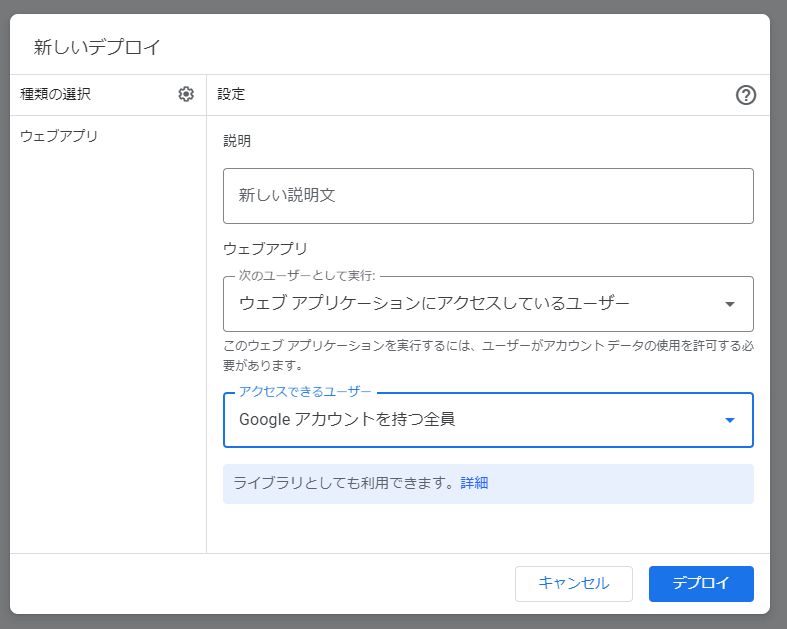Screen dimensions: 787x629
Task: Open the Google アカウントを持つ全員 combo box
Action: (x=488, y=420)
